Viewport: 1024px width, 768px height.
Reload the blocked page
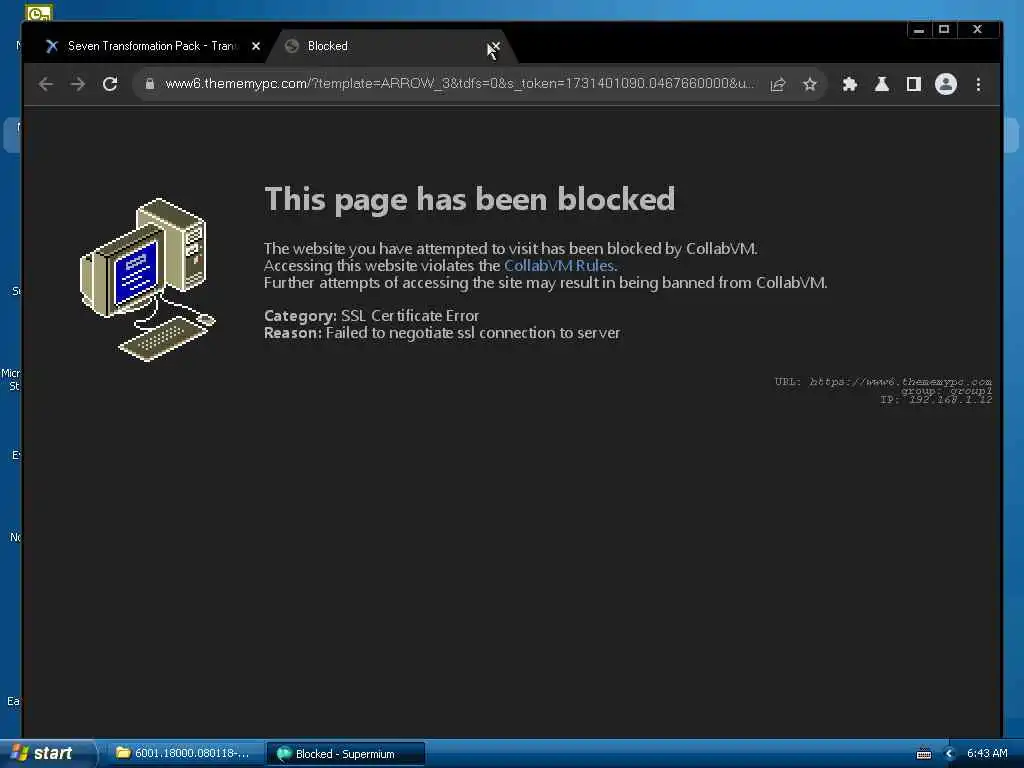(x=110, y=84)
